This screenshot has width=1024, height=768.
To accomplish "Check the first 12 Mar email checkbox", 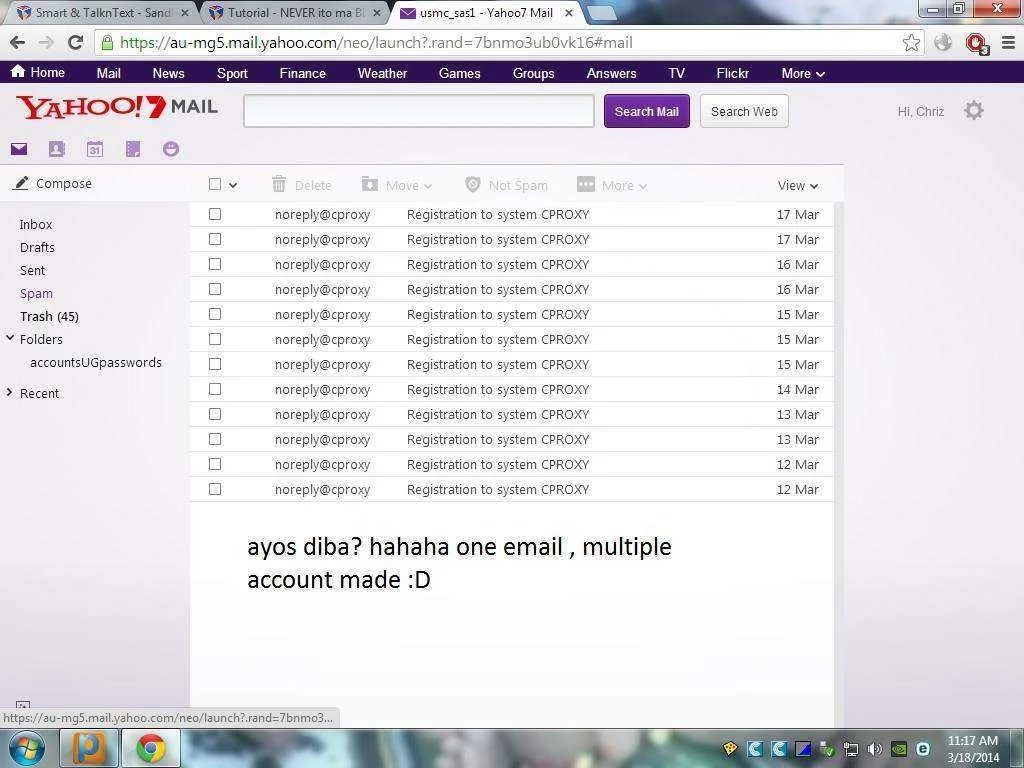I will click(x=215, y=464).
